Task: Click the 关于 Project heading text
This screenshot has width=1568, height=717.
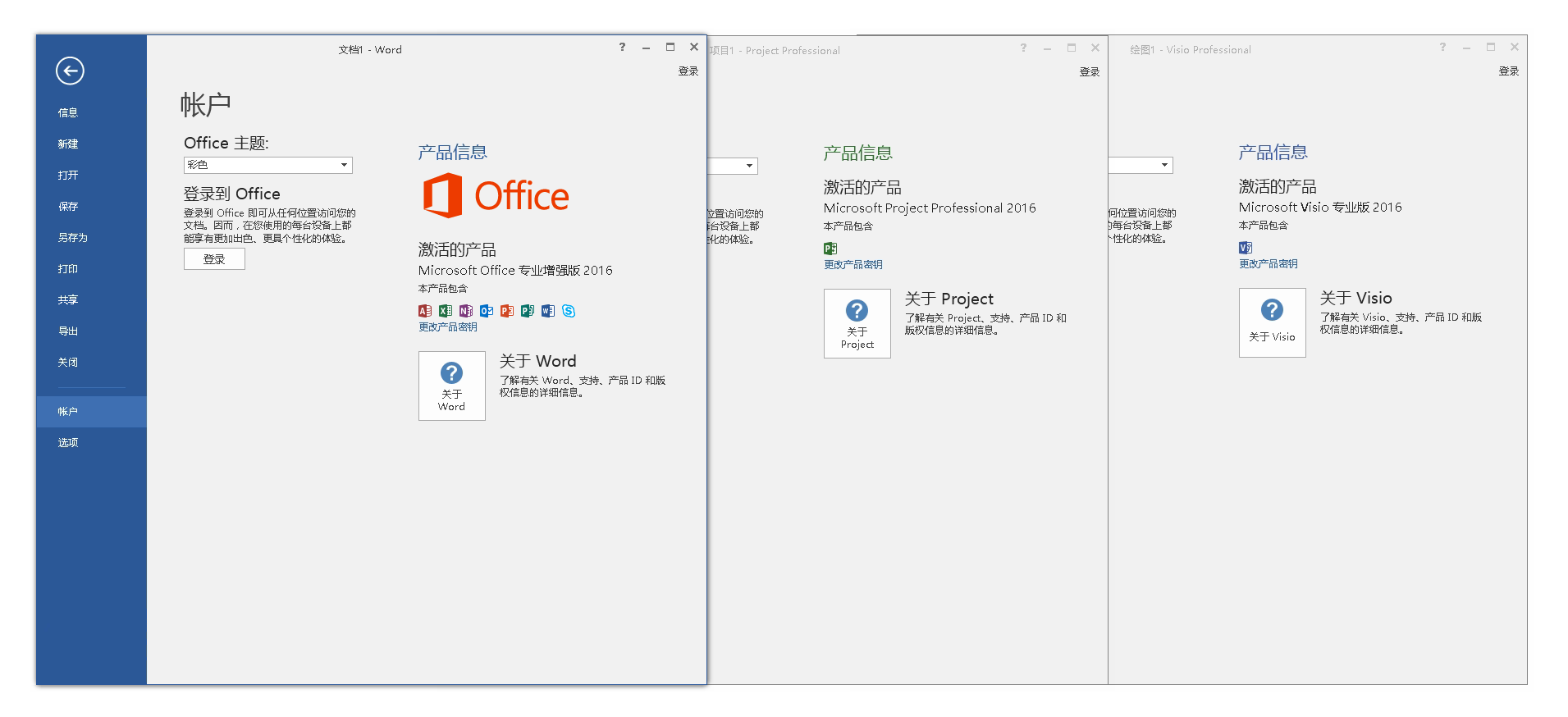Action: pyautogui.click(x=949, y=299)
